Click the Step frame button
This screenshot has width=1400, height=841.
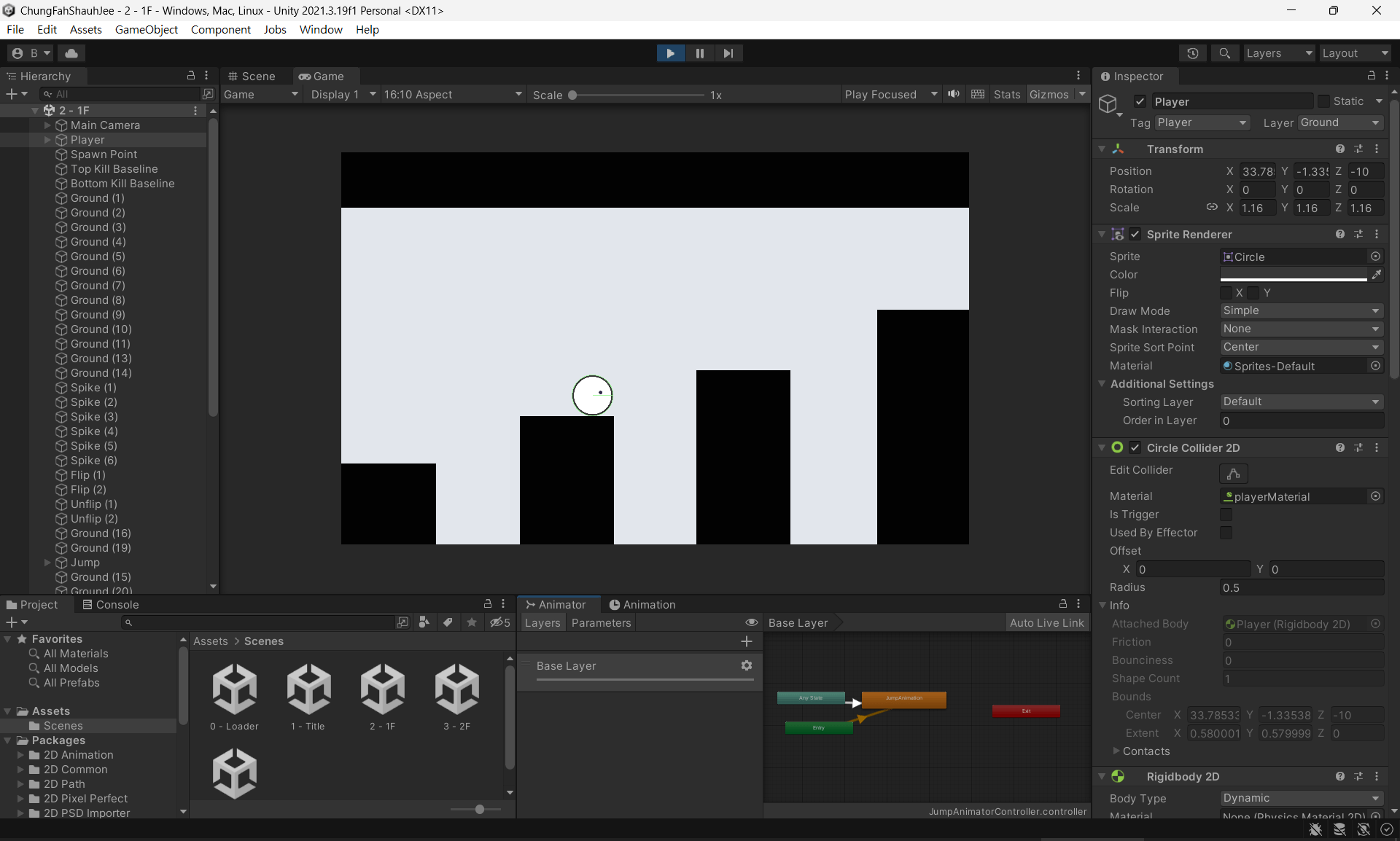click(728, 53)
